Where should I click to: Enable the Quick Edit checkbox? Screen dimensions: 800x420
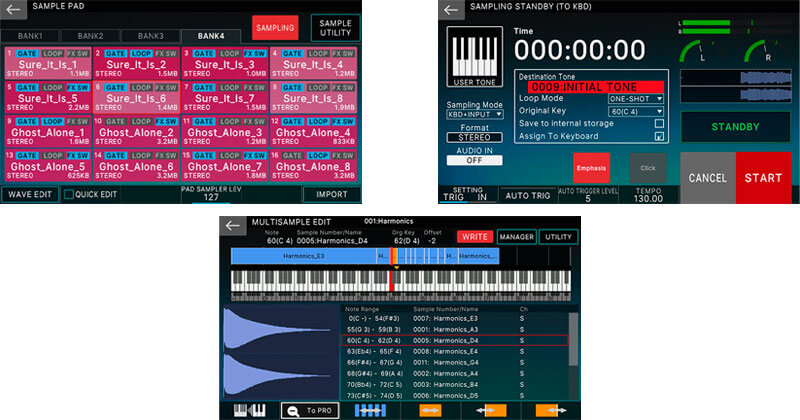click(69, 195)
